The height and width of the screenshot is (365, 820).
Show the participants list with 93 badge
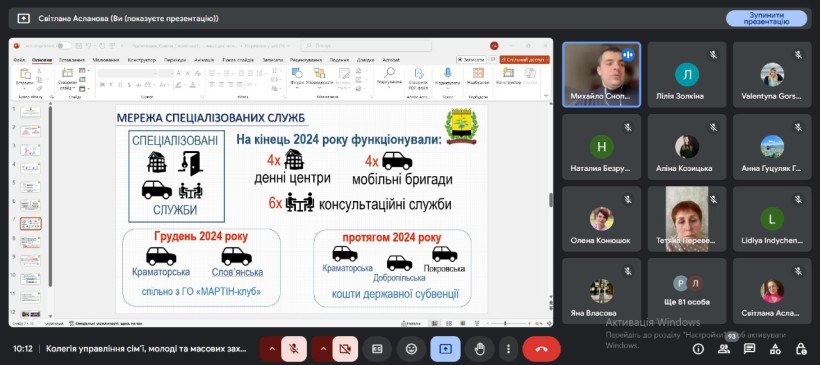[x=724, y=349]
